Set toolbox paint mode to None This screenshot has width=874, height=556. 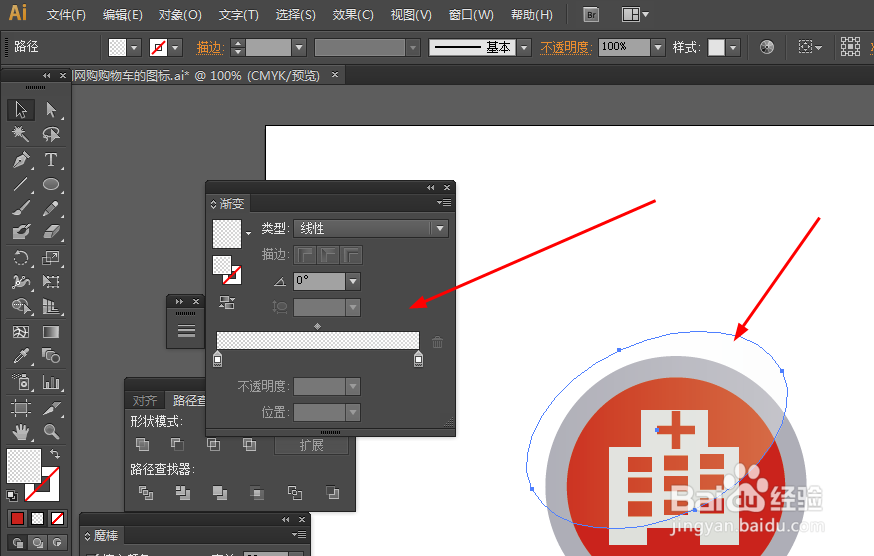(x=57, y=519)
